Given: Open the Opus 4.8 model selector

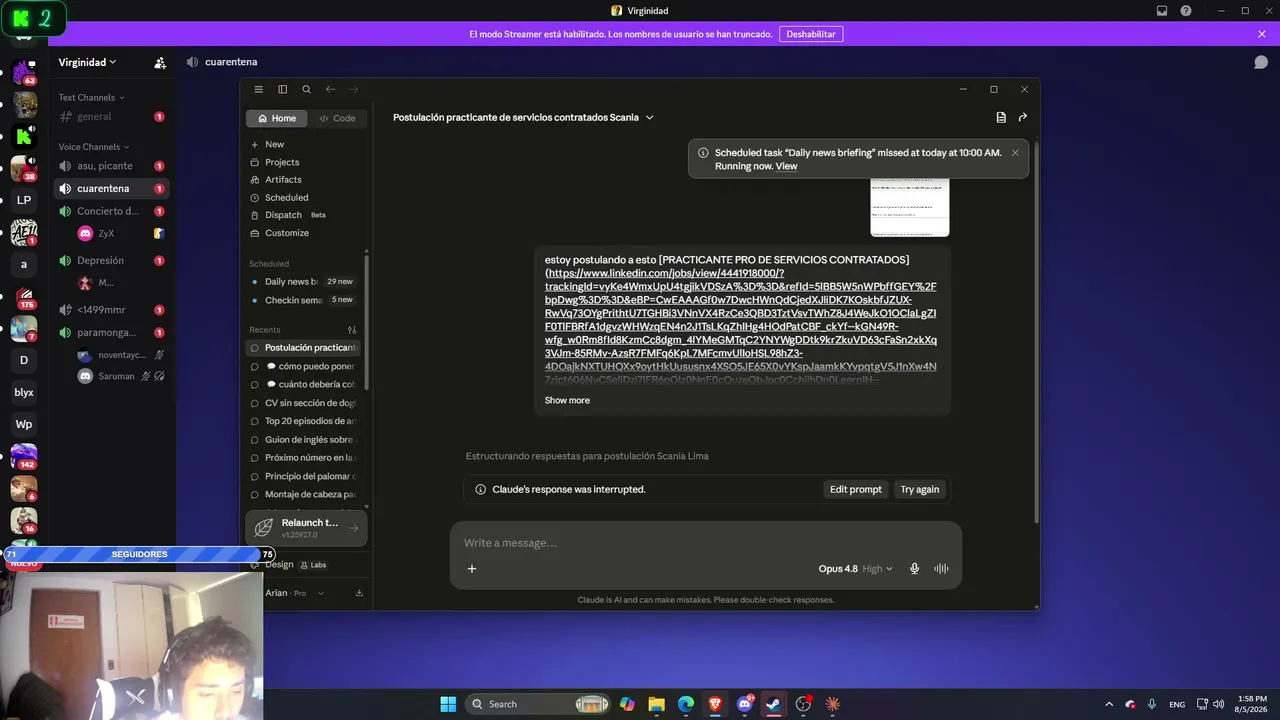Looking at the screenshot, I should click(855, 569).
